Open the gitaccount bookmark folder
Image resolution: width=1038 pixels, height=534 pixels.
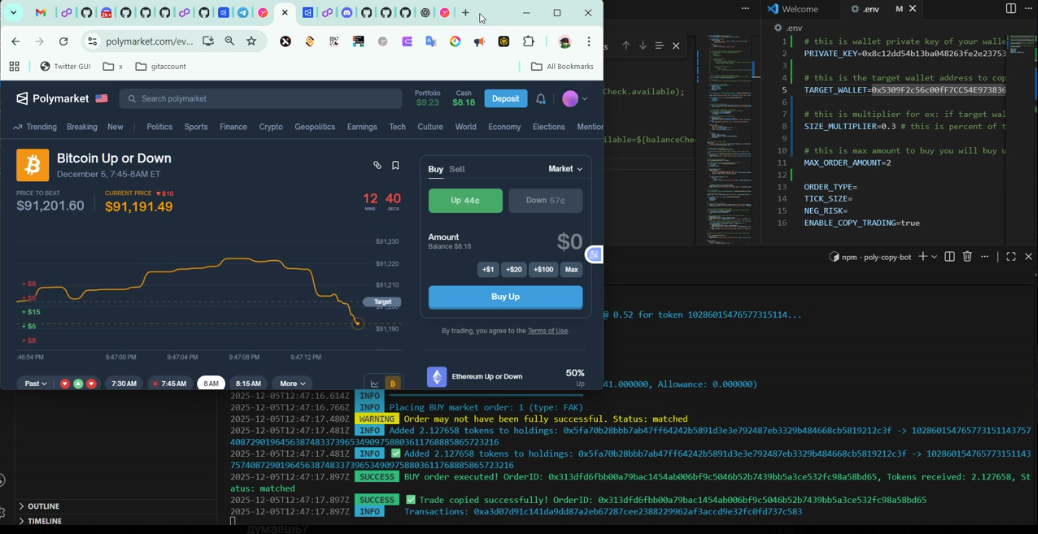coord(160,66)
